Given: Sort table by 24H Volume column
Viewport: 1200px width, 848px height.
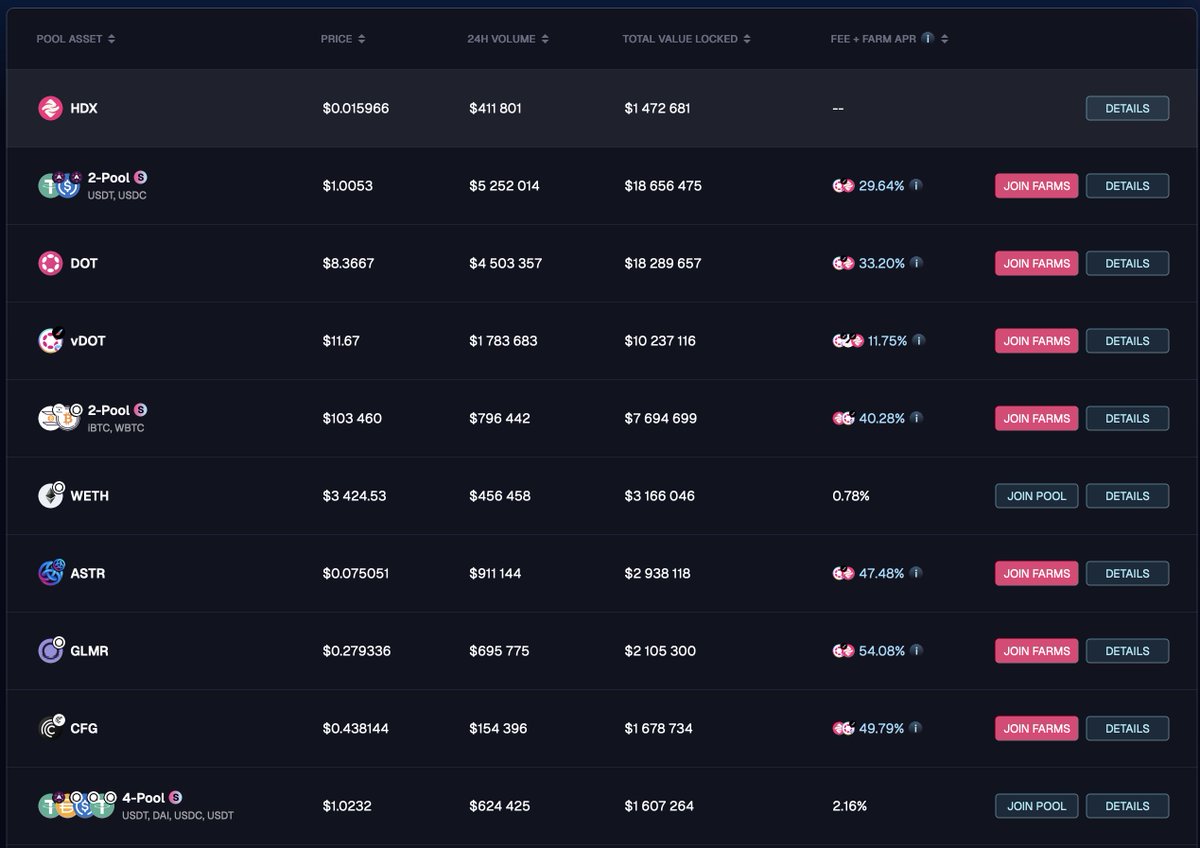Looking at the screenshot, I should point(508,39).
